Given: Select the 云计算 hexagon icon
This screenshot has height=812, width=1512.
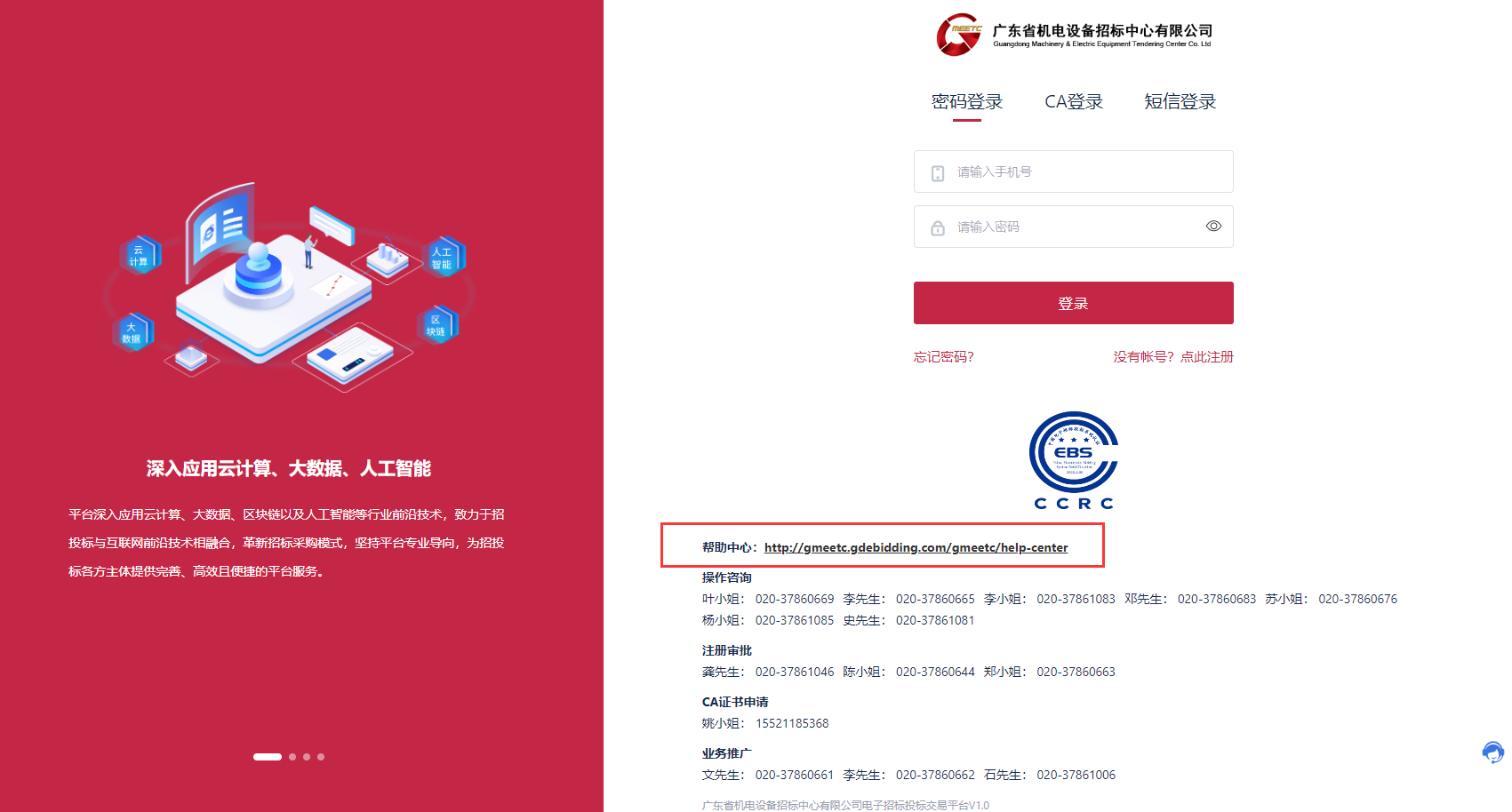Looking at the screenshot, I should pos(140,255).
